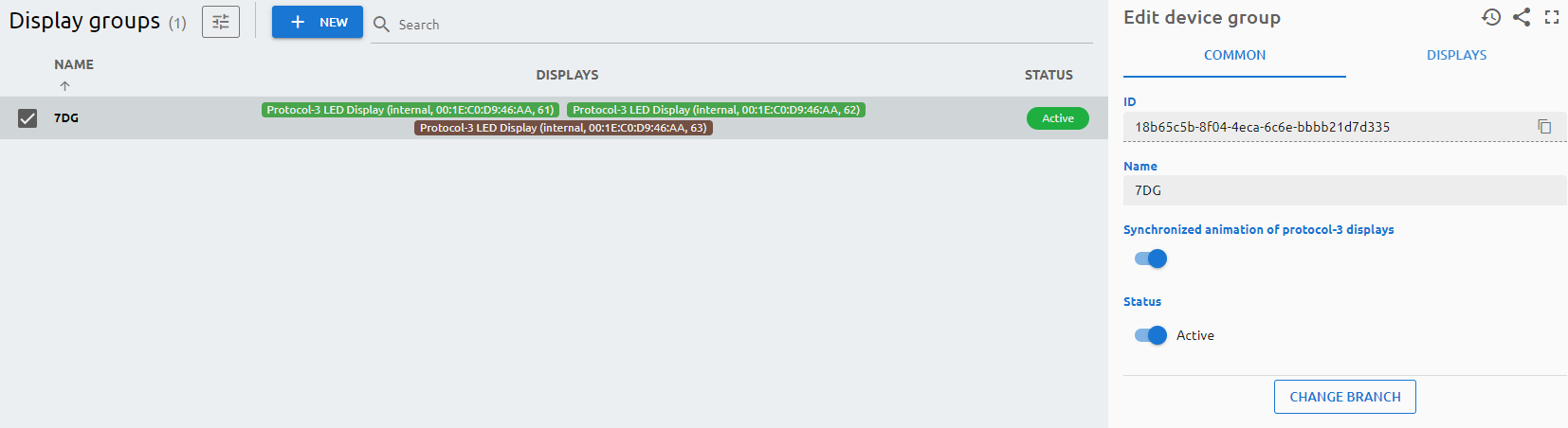Screen dimensions: 1568x428
Task: Click the brown display tag ending 63
Action: [x=563, y=128]
